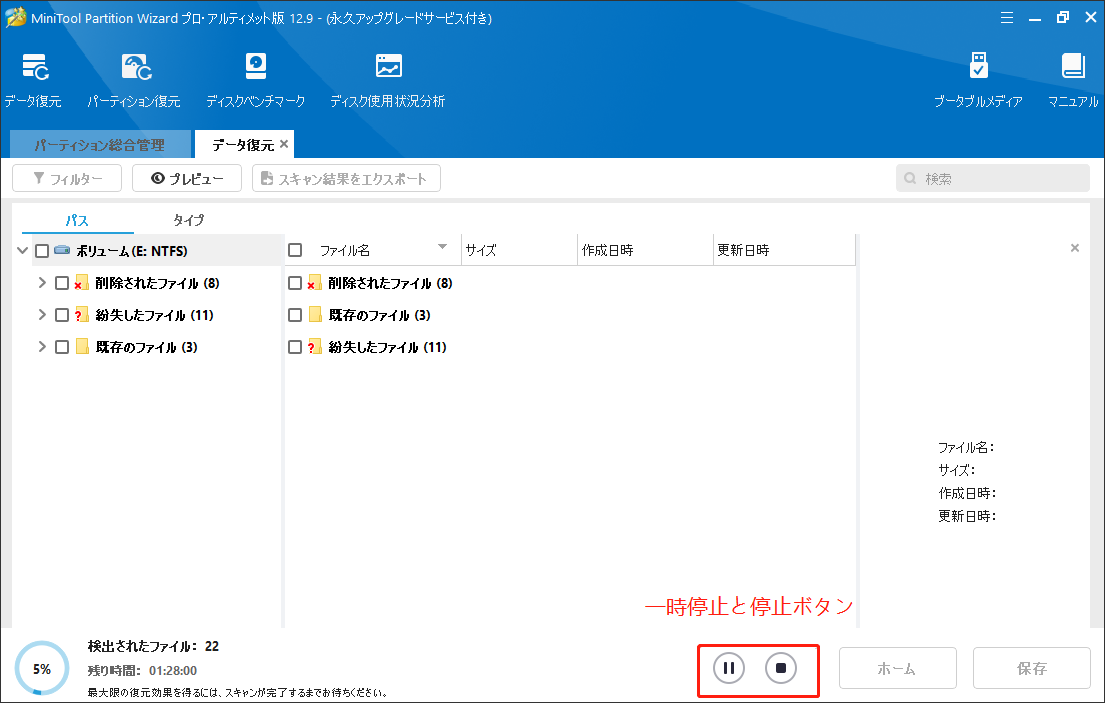Select 紛失したファイル (11) row in file list
1105x703 pixels.
(x=388, y=347)
